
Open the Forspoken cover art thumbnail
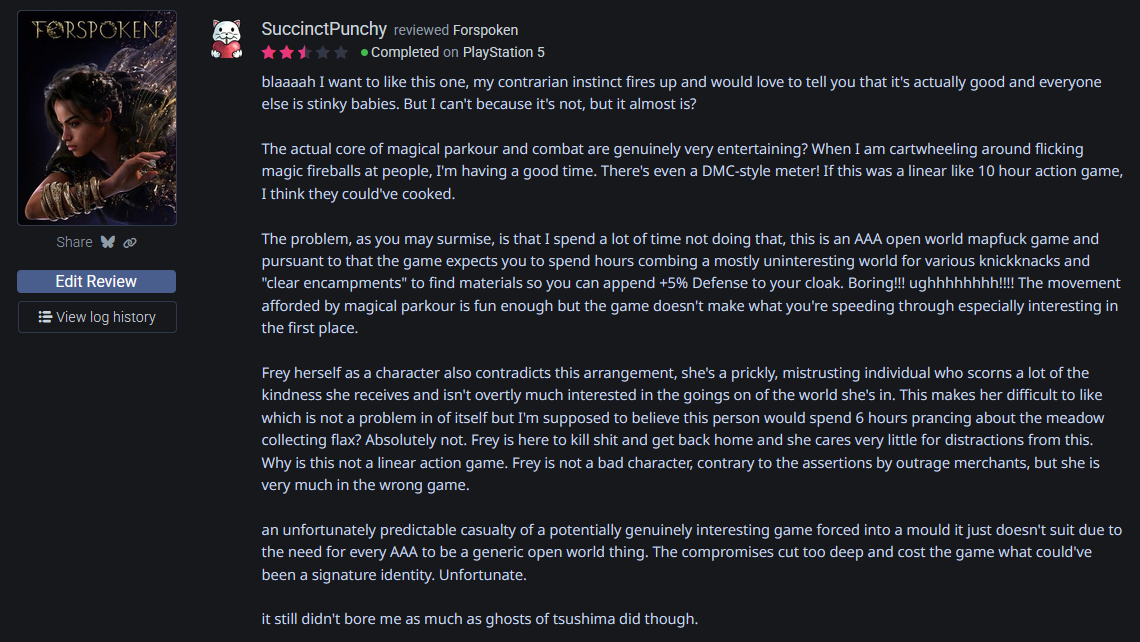pos(97,118)
